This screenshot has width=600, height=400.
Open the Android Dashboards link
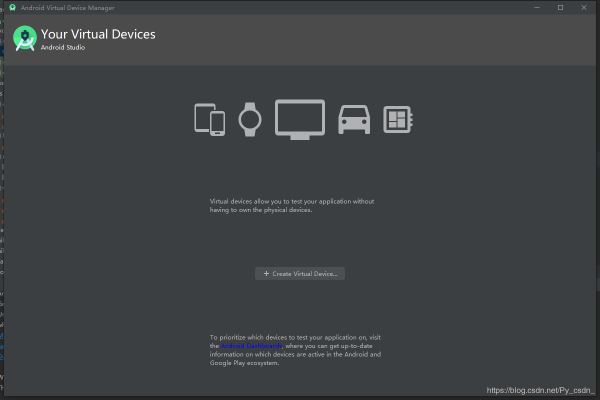[252, 346]
